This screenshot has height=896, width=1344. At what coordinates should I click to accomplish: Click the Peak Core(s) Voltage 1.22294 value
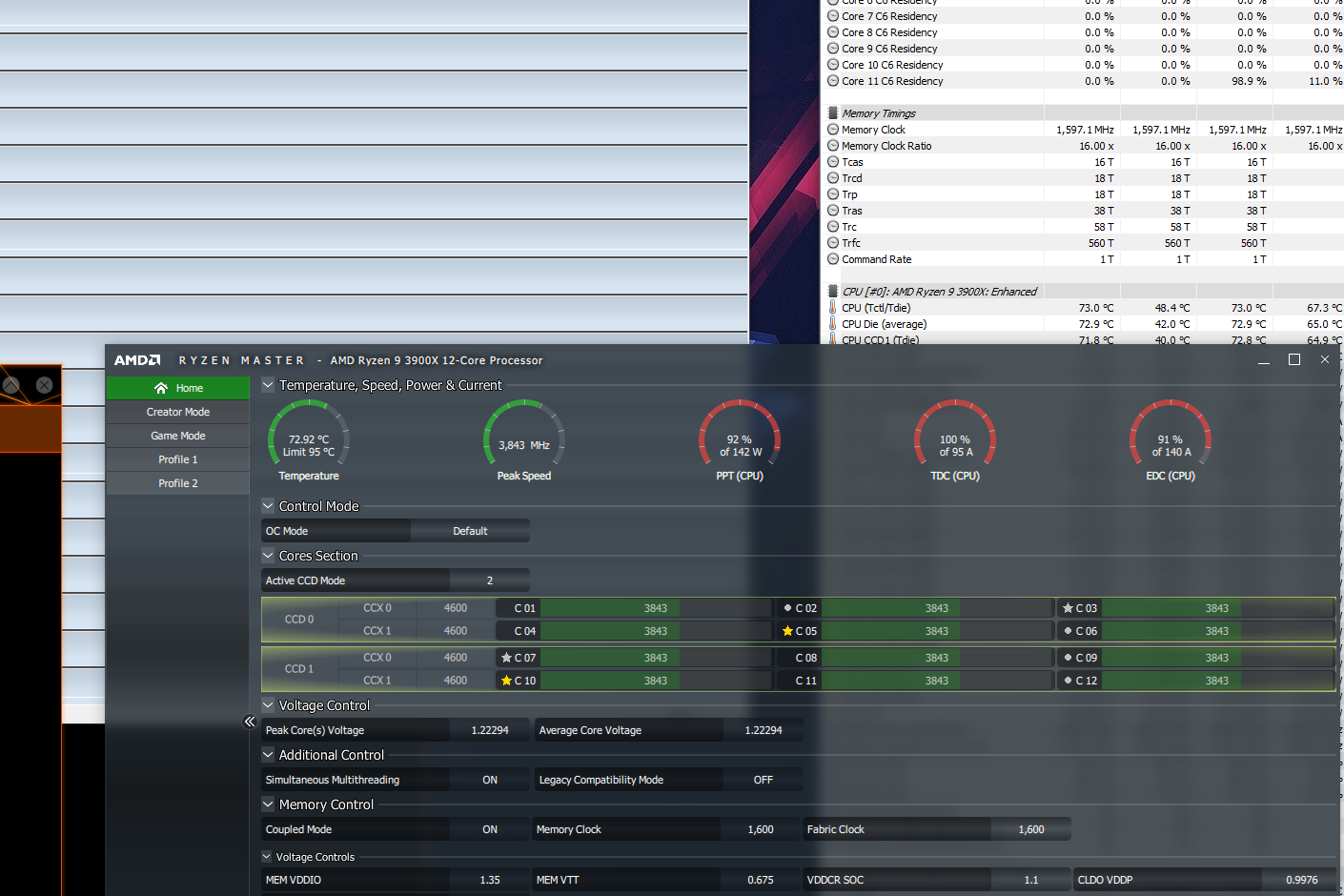click(490, 730)
